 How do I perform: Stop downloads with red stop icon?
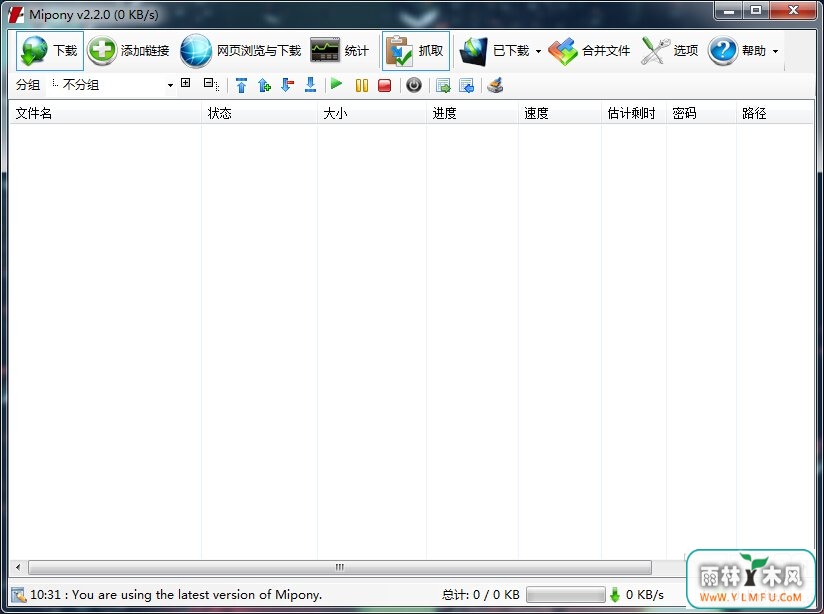coord(385,85)
